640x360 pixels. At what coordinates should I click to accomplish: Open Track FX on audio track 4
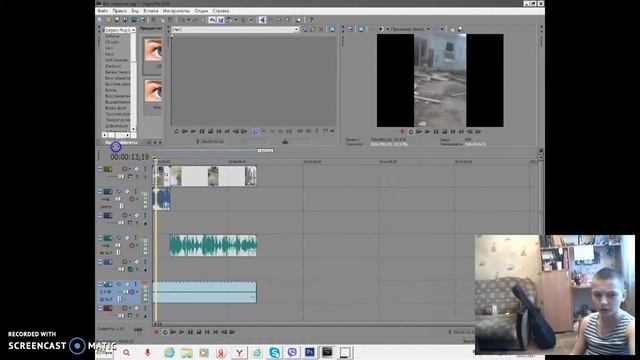(127, 238)
